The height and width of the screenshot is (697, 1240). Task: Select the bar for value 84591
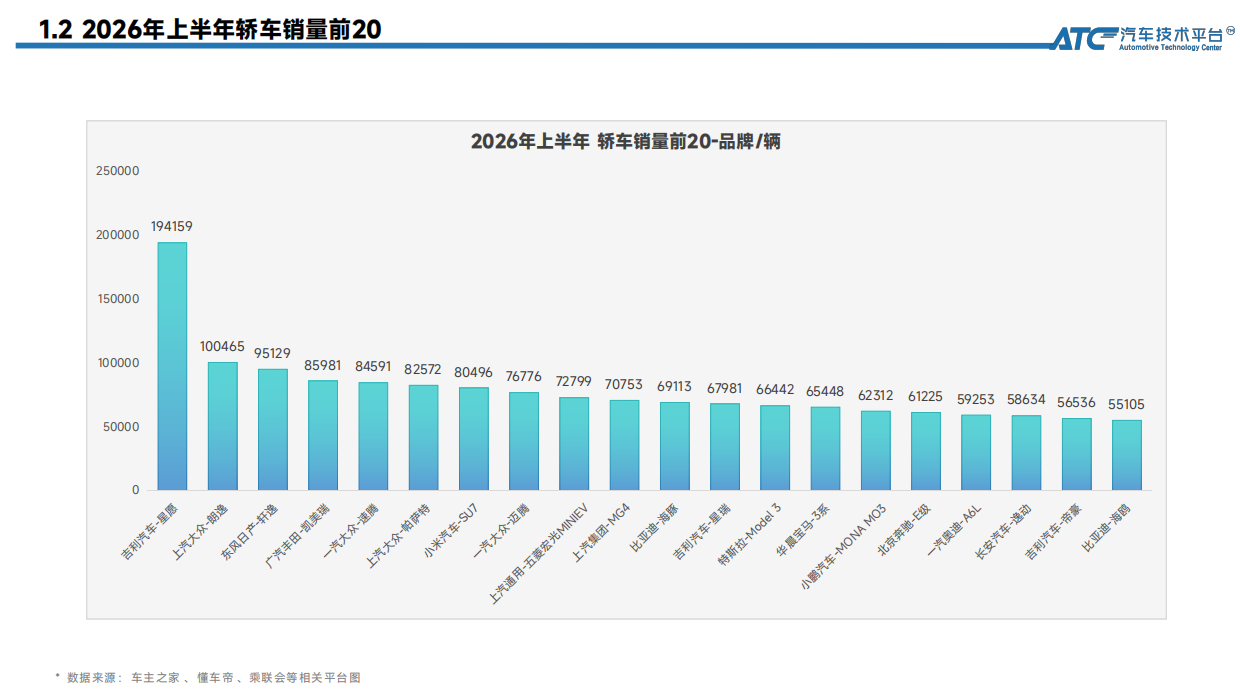[x=373, y=436]
